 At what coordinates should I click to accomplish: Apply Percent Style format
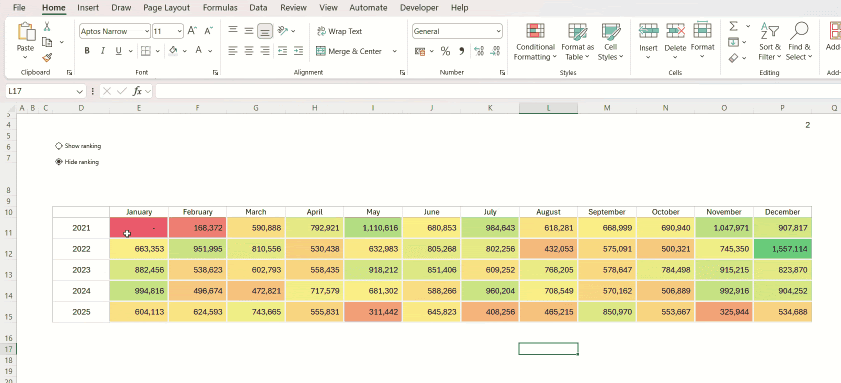[x=445, y=51]
